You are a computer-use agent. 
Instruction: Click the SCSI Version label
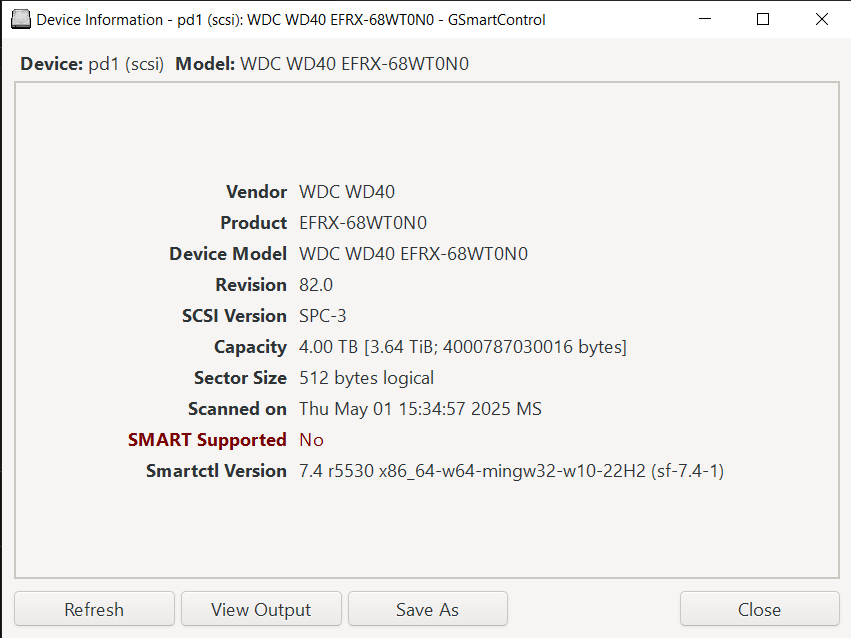pyautogui.click(x=234, y=316)
